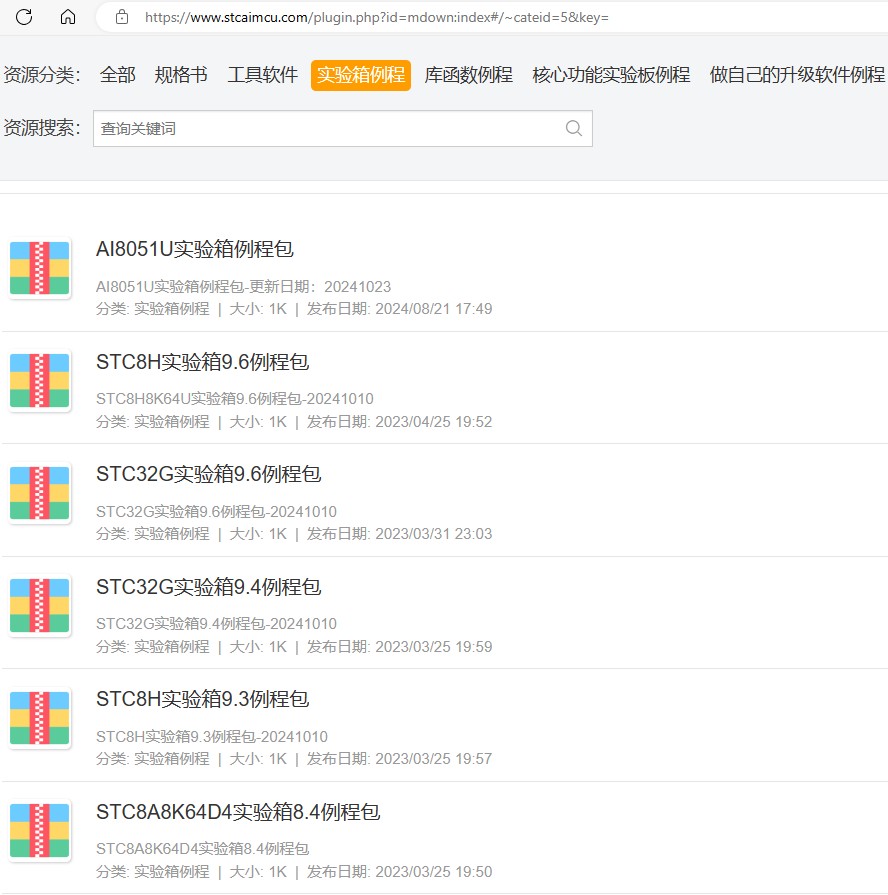Click description STC8H实验箱9.3例程包-20241010
Viewport: 888px width, 895px height.
[x=212, y=736]
